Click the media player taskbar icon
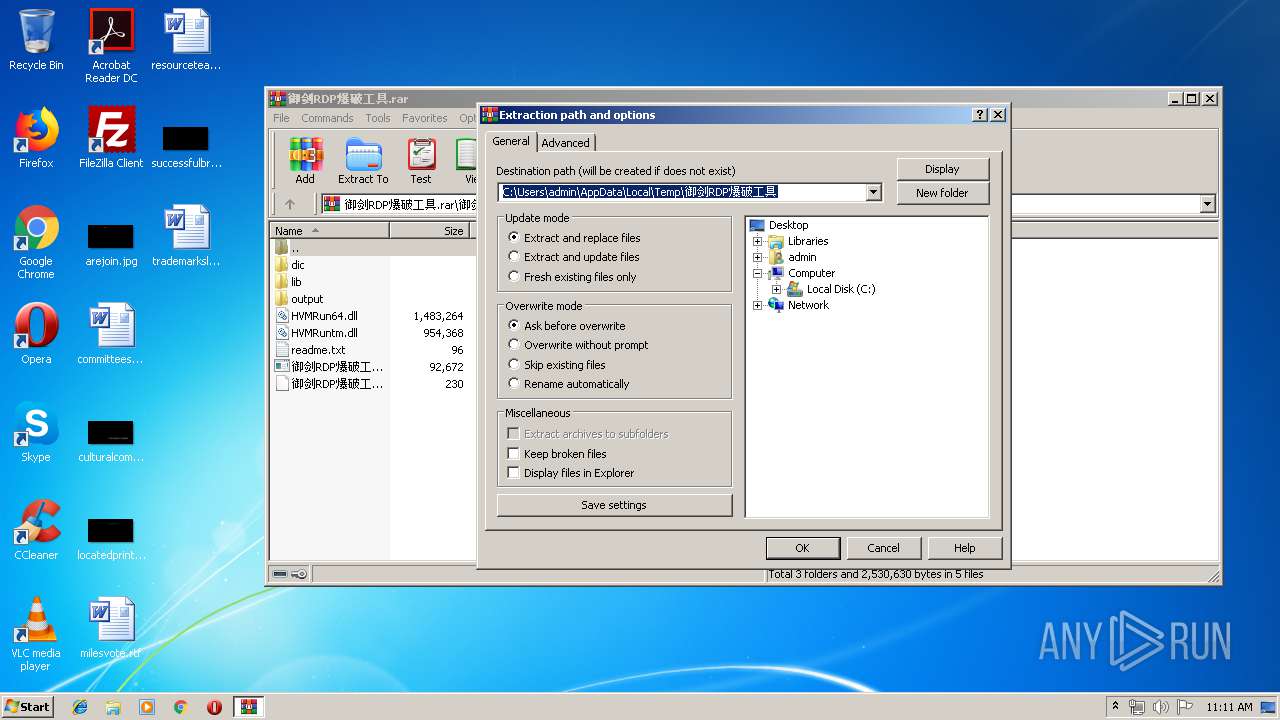Image resolution: width=1280 pixels, height=720 pixels. (x=147, y=707)
